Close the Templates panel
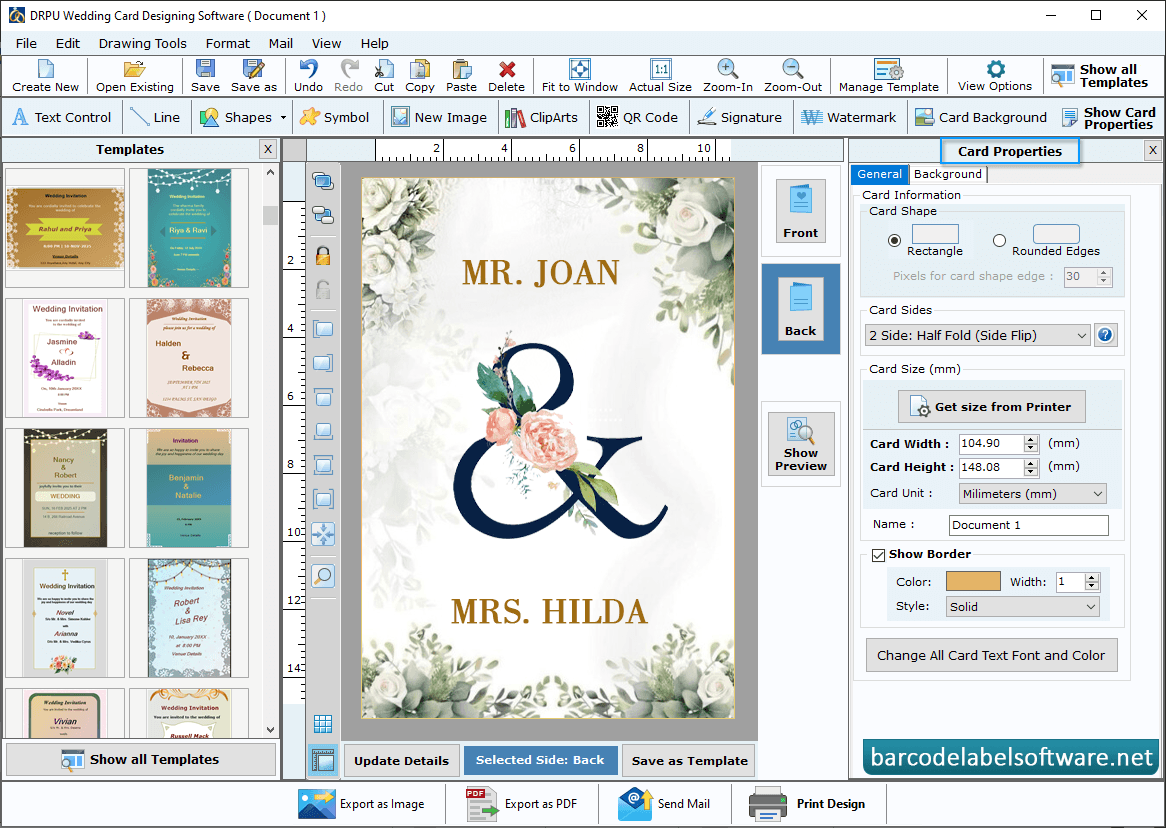This screenshot has width=1166, height=828. tap(268, 149)
